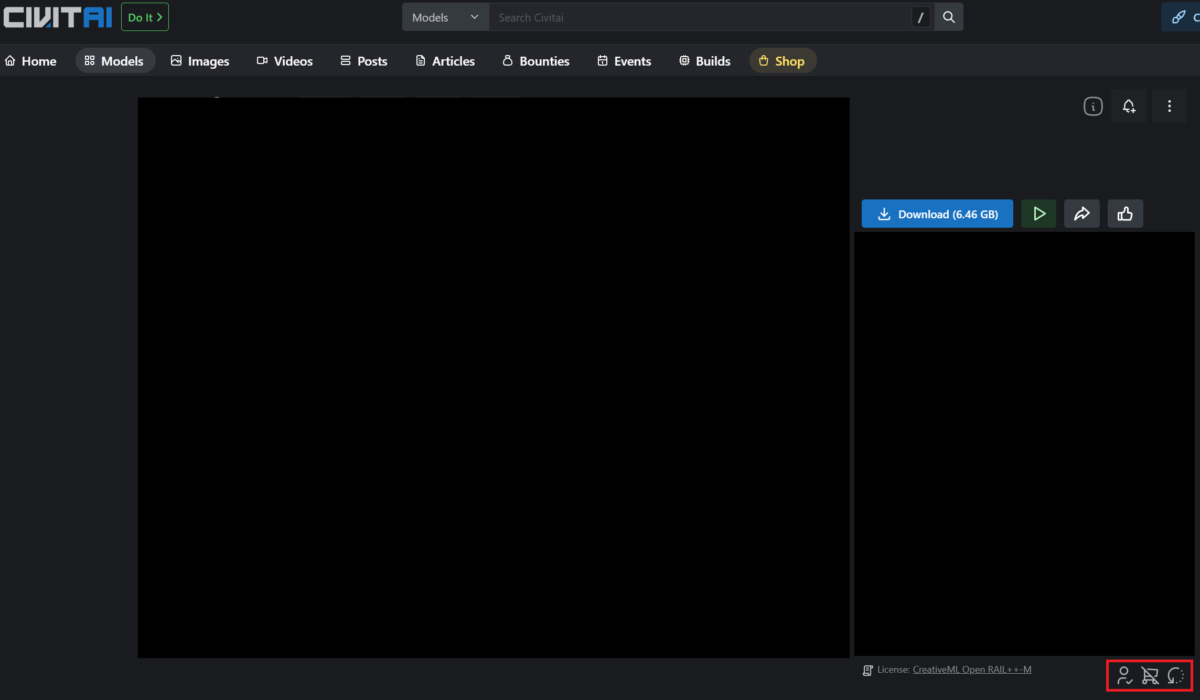Open the Shop page
The image size is (1200, 700).
coord(782,60)
